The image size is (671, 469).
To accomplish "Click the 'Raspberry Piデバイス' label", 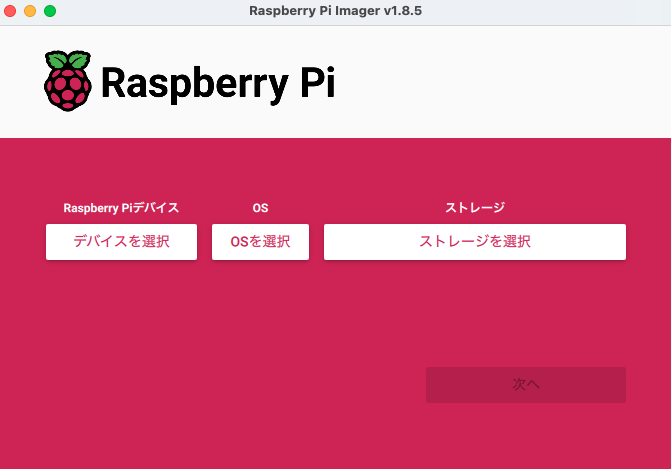I will (x=121, y=208).
